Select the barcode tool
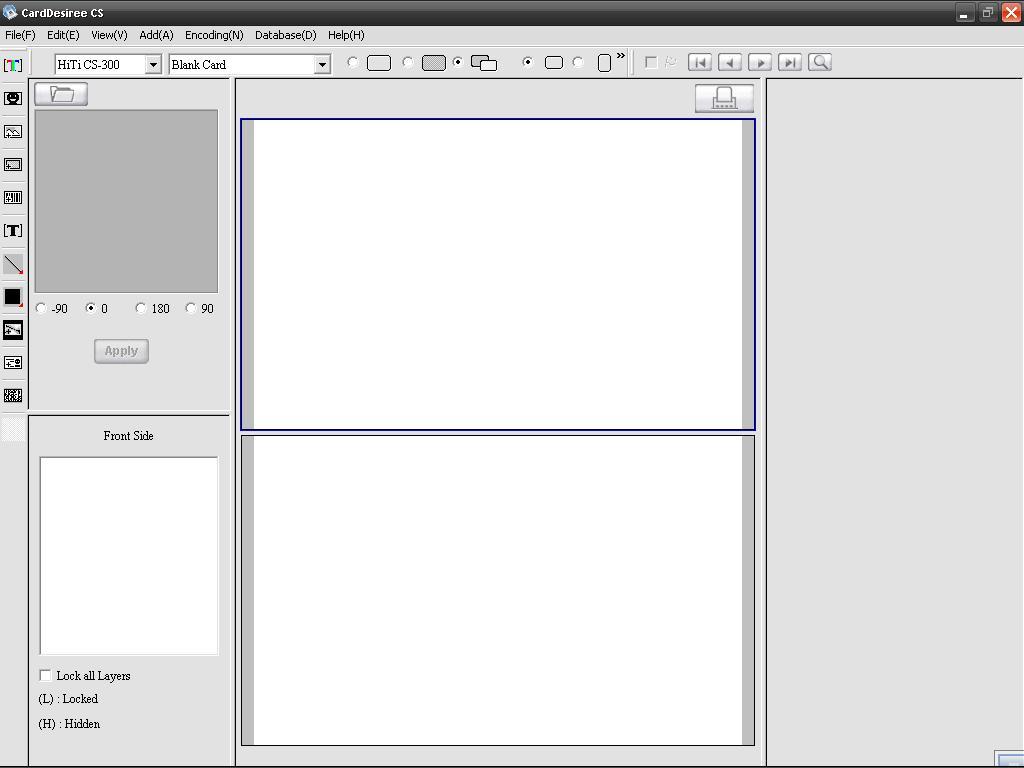The width and height of the screenshot is (1024, 768). tap(13, 197)
